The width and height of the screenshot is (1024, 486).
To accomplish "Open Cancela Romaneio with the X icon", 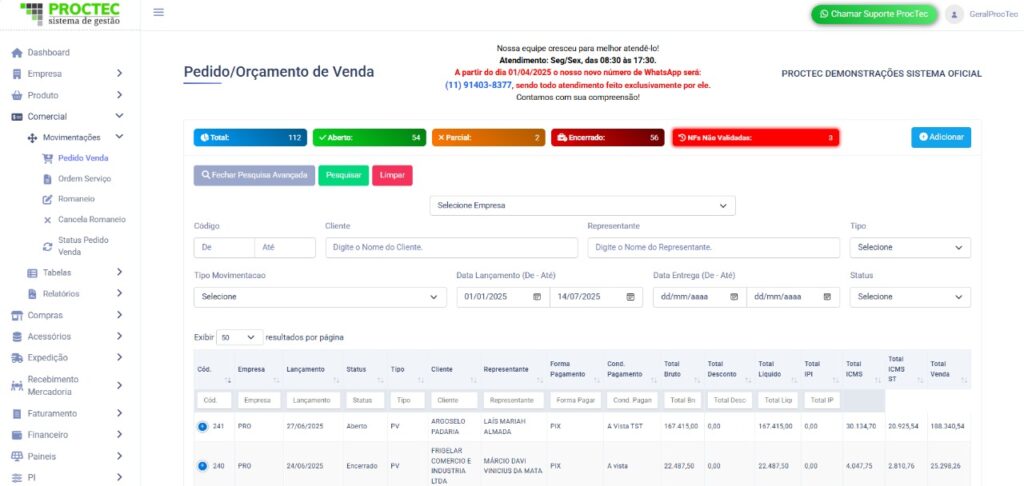I will [47, 219].
